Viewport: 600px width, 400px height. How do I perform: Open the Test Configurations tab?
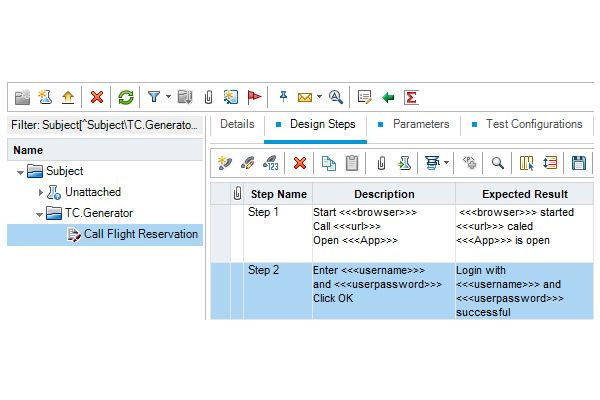coord(533,125)
